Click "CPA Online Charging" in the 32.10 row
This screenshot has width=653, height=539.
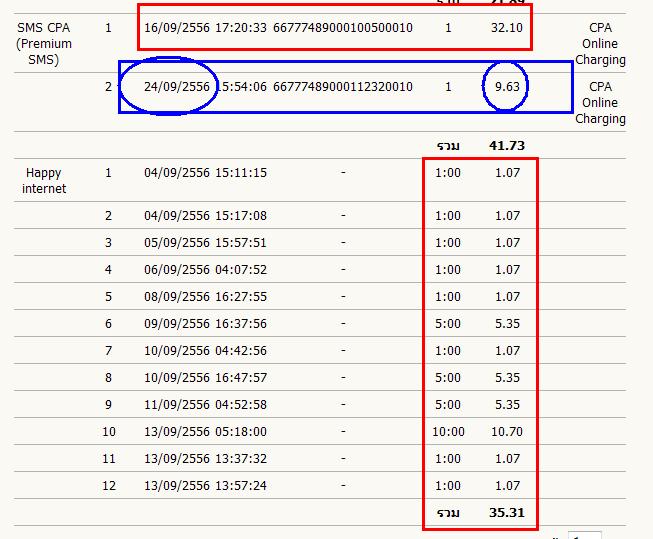point(600,44)
